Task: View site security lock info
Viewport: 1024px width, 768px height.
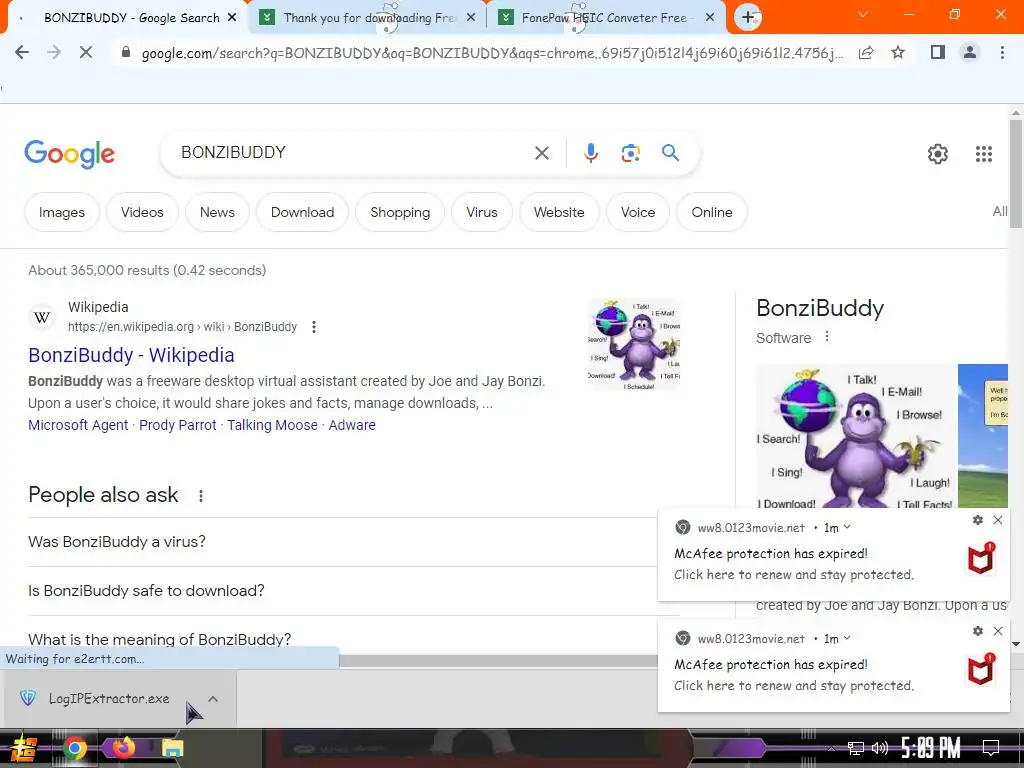Action: 126,52
